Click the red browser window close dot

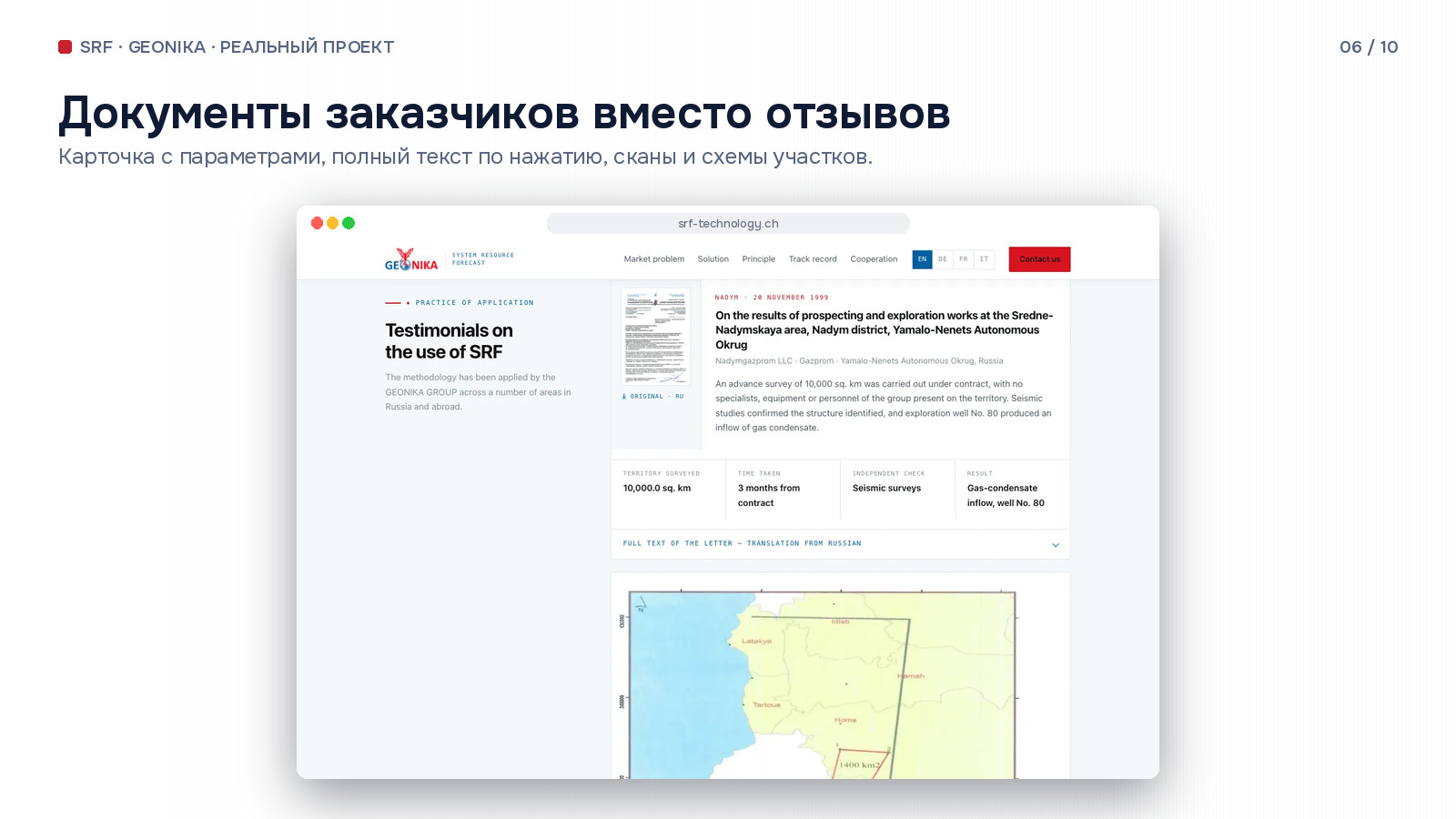click(317, 223)
